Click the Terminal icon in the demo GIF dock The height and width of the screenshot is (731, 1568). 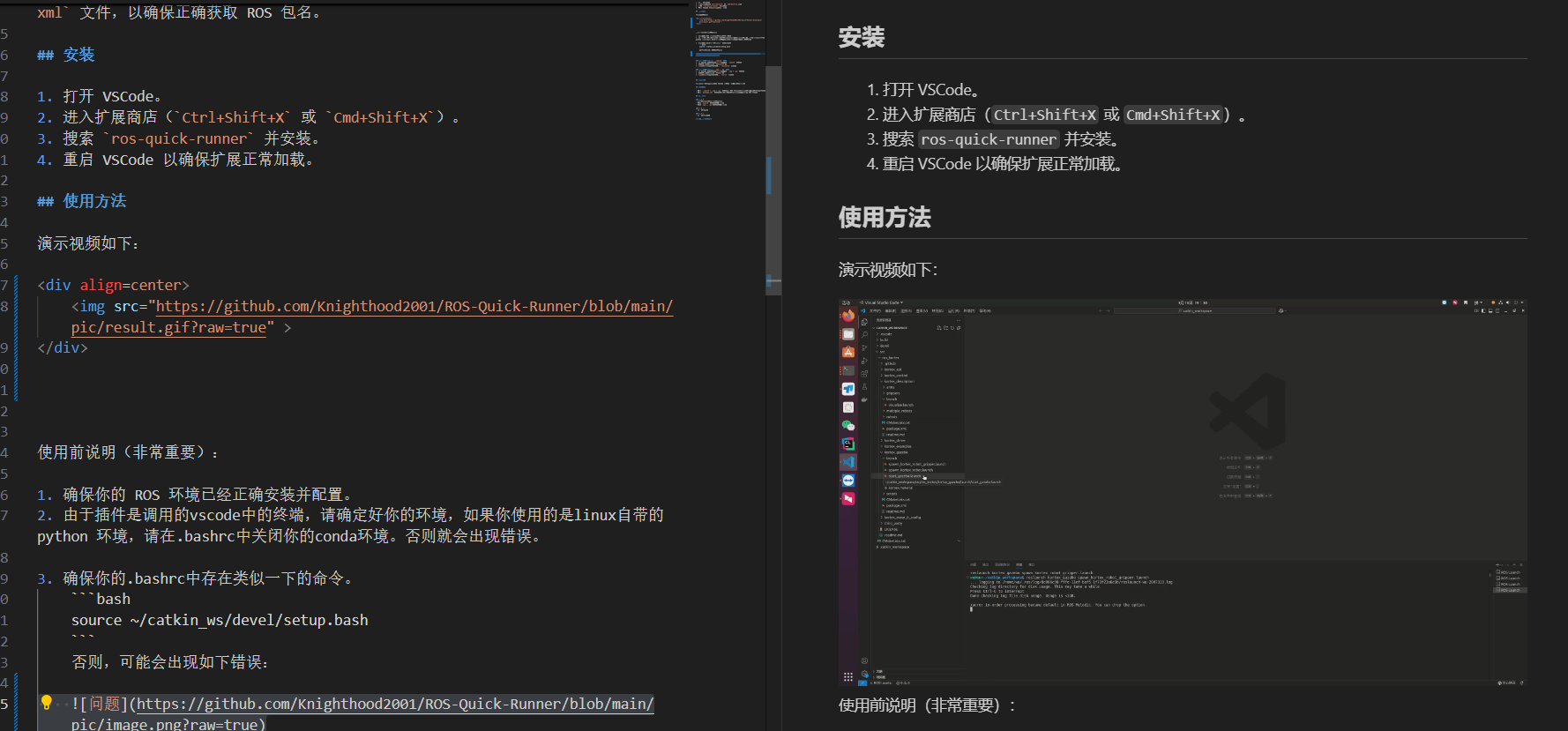tap(847, 370)
